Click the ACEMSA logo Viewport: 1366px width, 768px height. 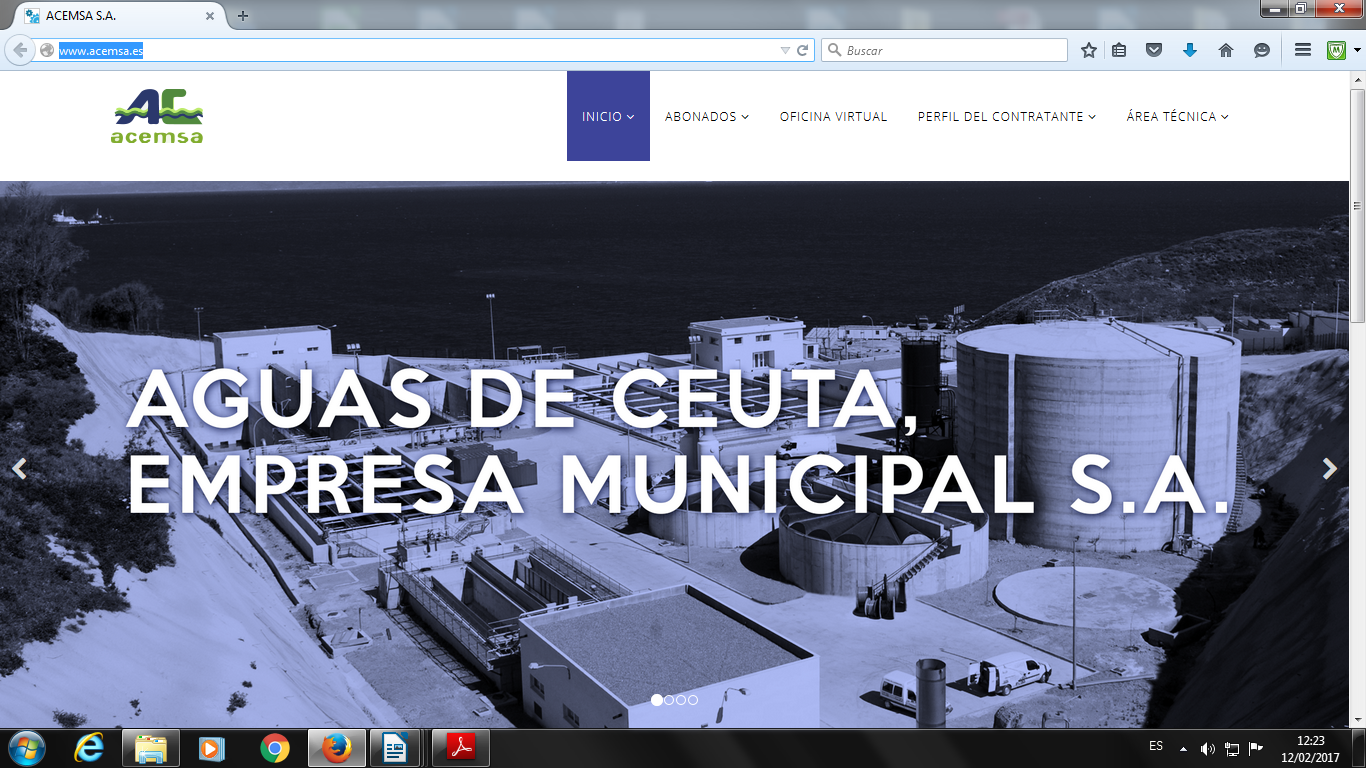pos(157,116)
